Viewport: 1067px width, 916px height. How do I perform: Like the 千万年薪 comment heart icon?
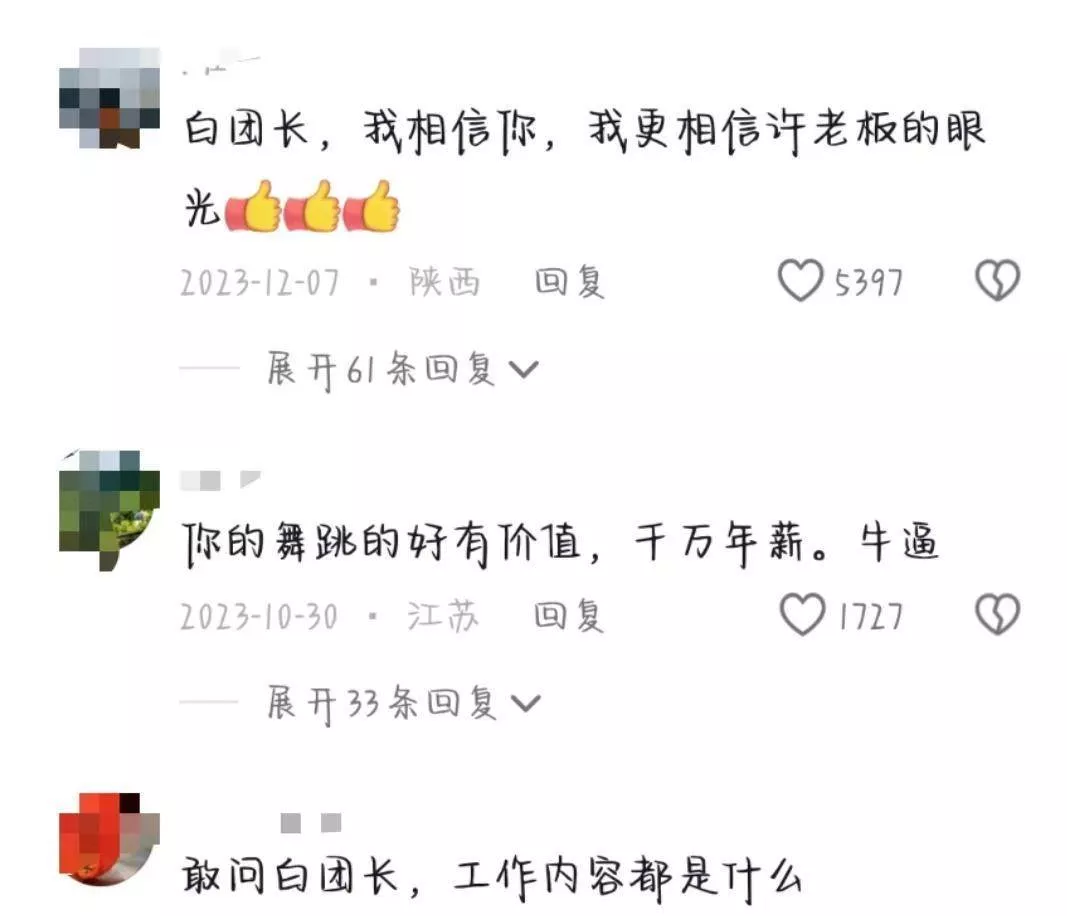pyautogui.click(x=802, y=615)
